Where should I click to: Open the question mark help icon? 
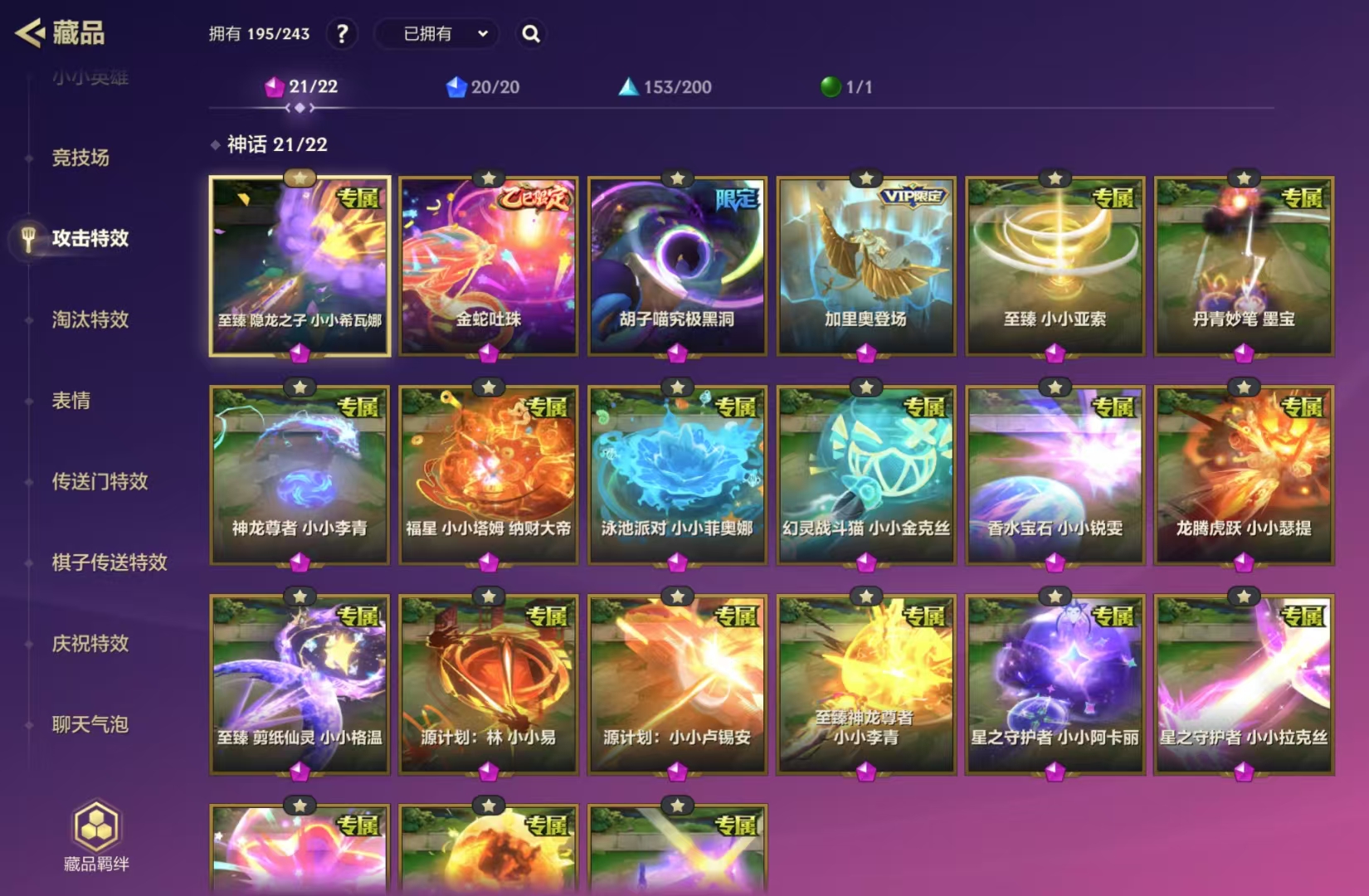[x=342, y=34]
